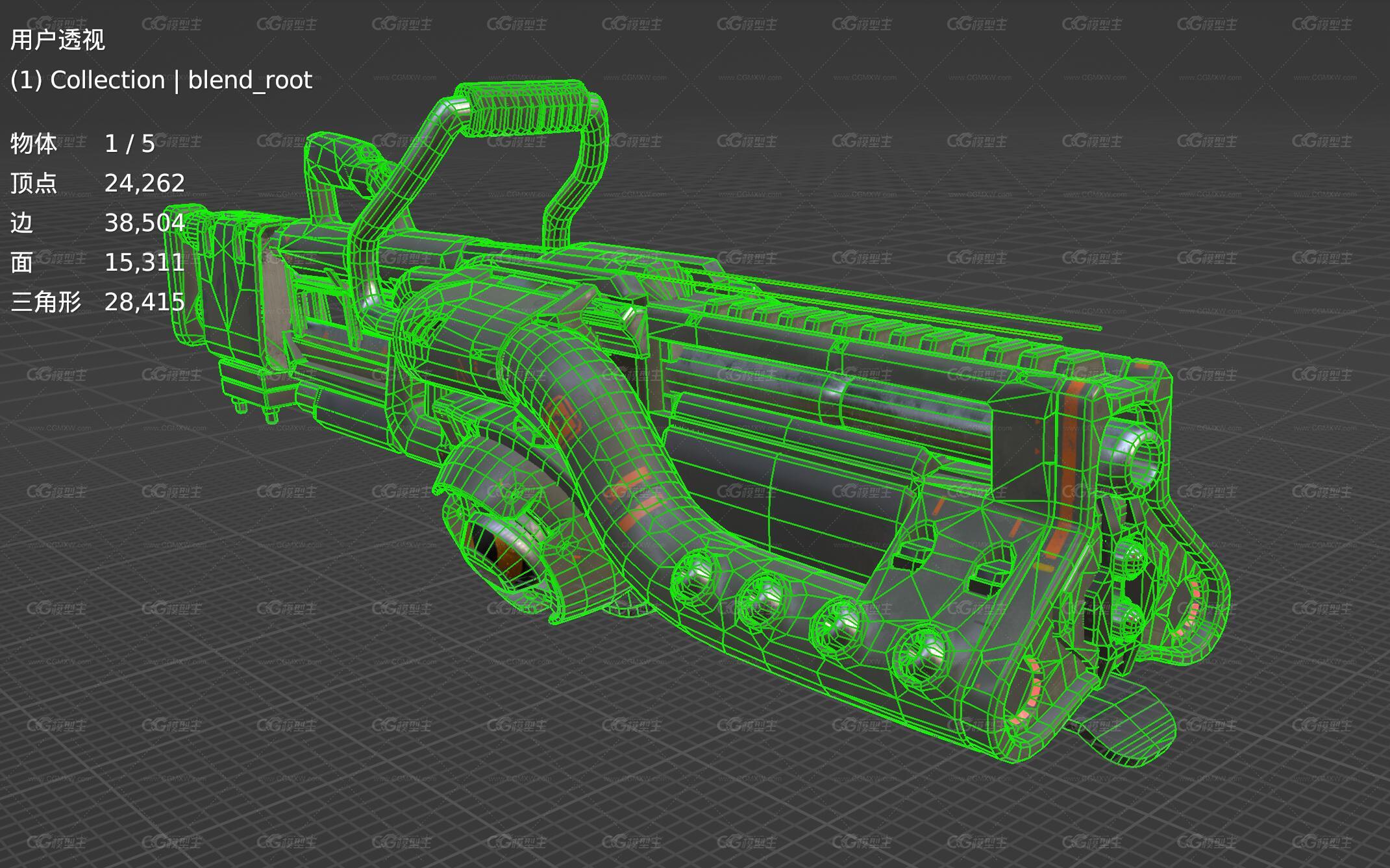Image resolution: width=1390 pixels, height=868 pixels.
Task: Click the '面' statistics label
Action: [x=21, y=262]
